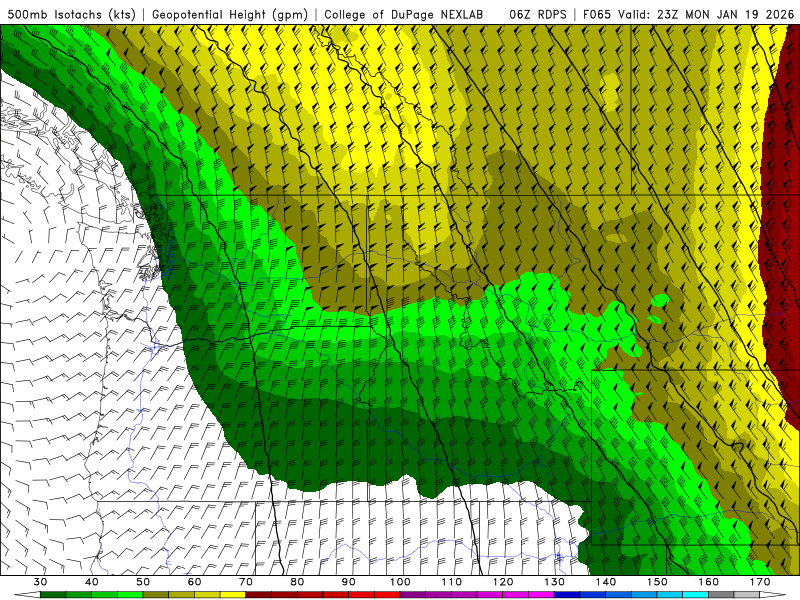Click 'College of DuPage NEXLAB' header text
800x600 pixels.
[404, 14]
